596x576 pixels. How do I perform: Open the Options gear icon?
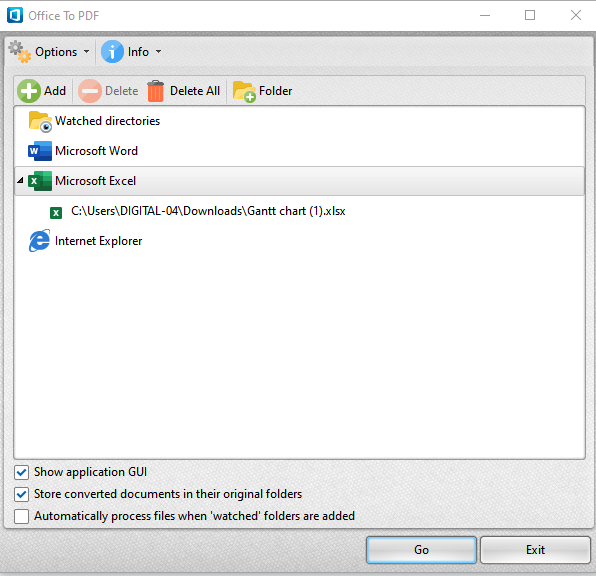[x=19, y=52]
